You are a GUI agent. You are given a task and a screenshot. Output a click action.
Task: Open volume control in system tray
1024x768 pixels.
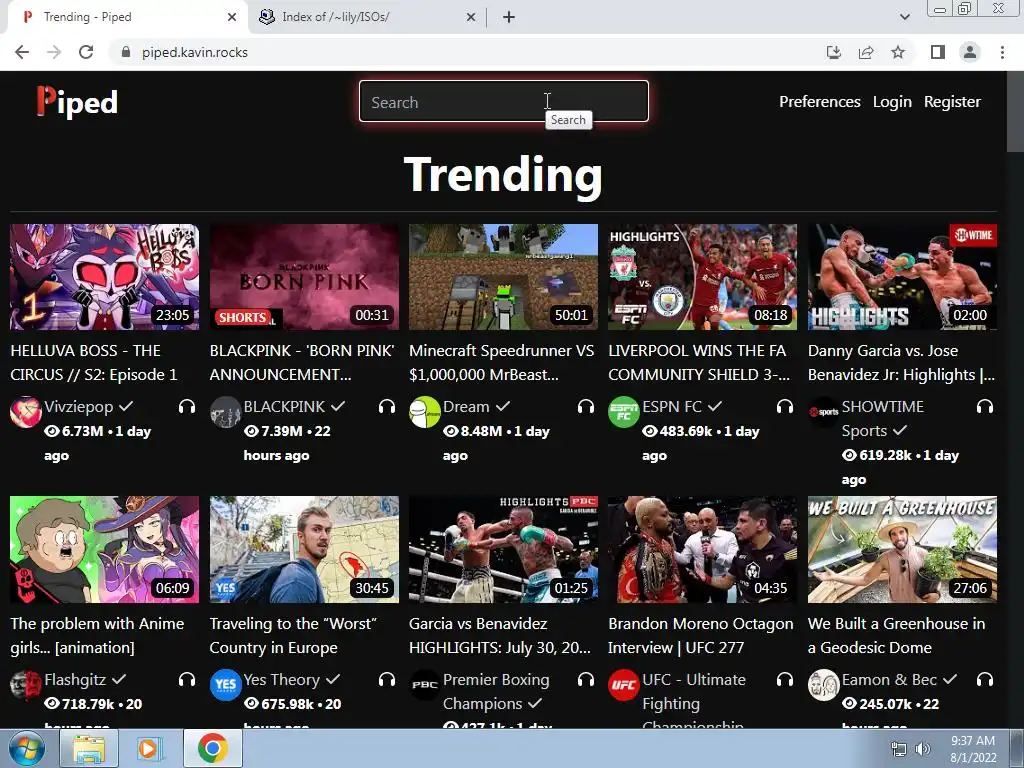point(923,749)
